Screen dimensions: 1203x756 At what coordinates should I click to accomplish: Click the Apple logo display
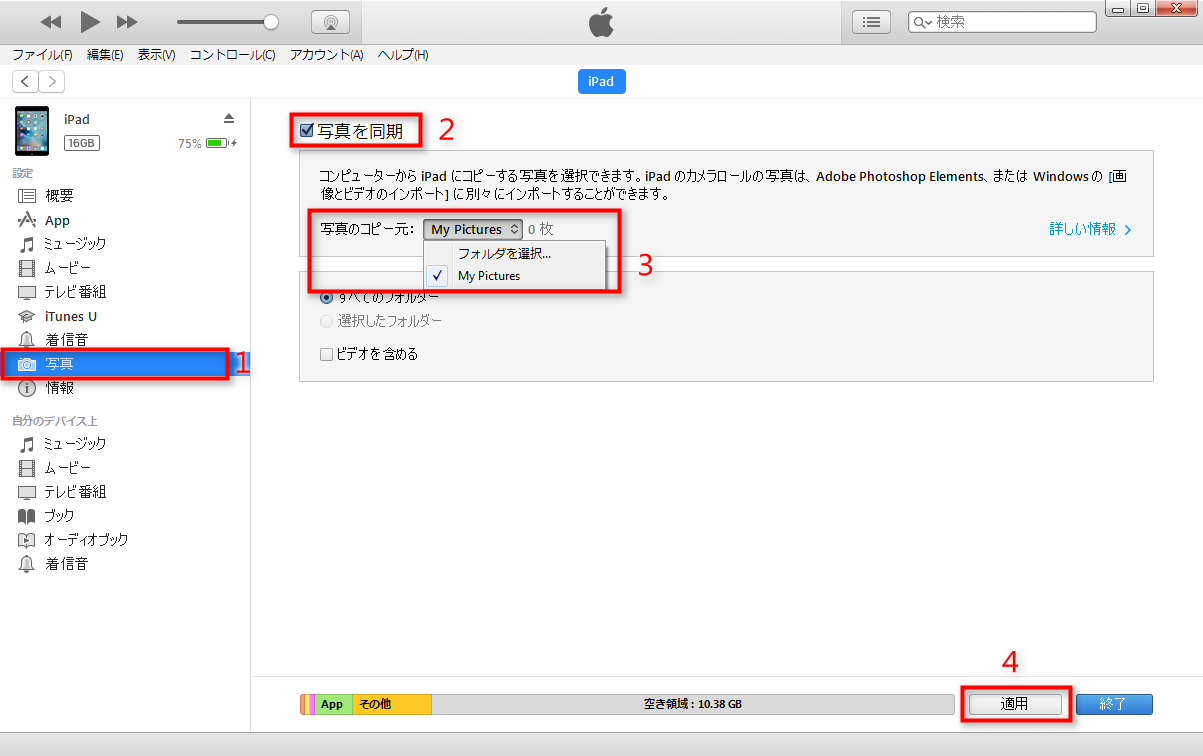click(601, 22)
